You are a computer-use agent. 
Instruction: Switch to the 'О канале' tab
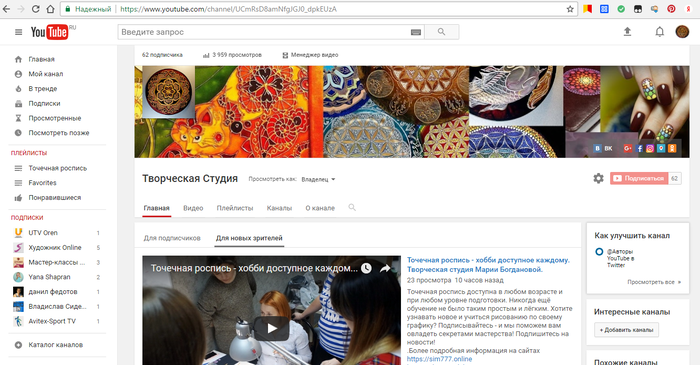(x=320, y=208)
